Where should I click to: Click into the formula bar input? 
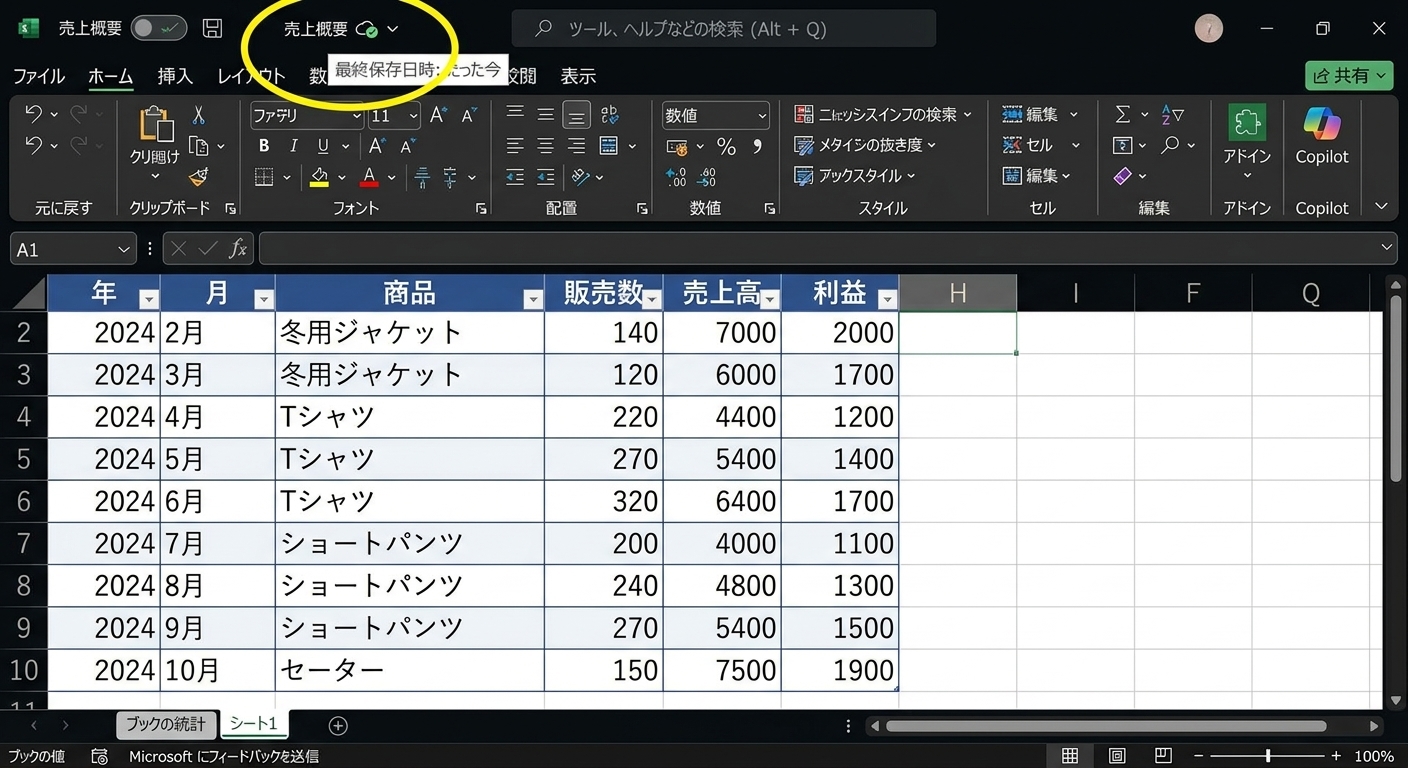click(827, 248)
